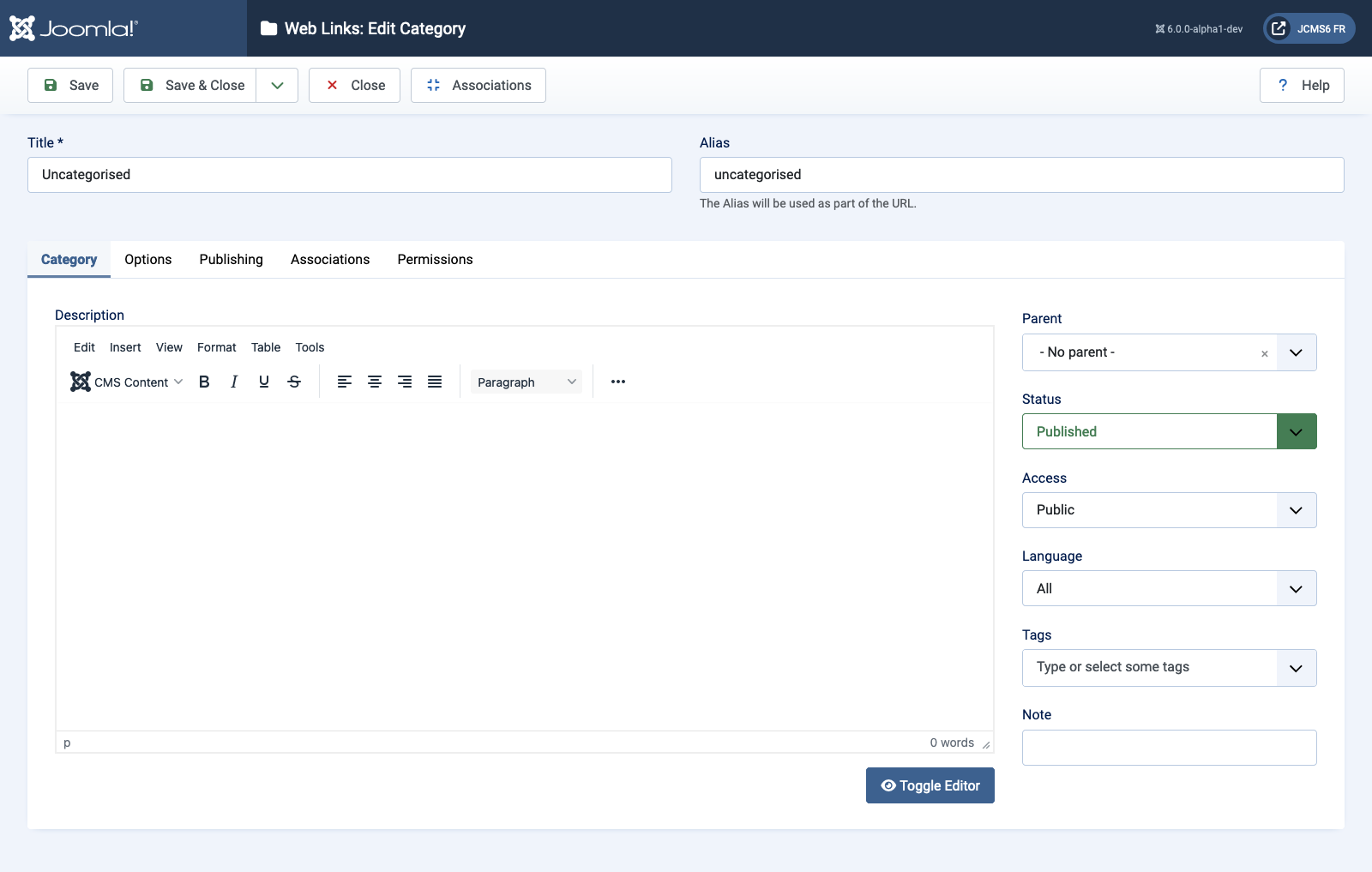The width and height of the screenshot is (1372, 872).
Task: Justify text in editor toolbar
Action: (x=435, y=382)
